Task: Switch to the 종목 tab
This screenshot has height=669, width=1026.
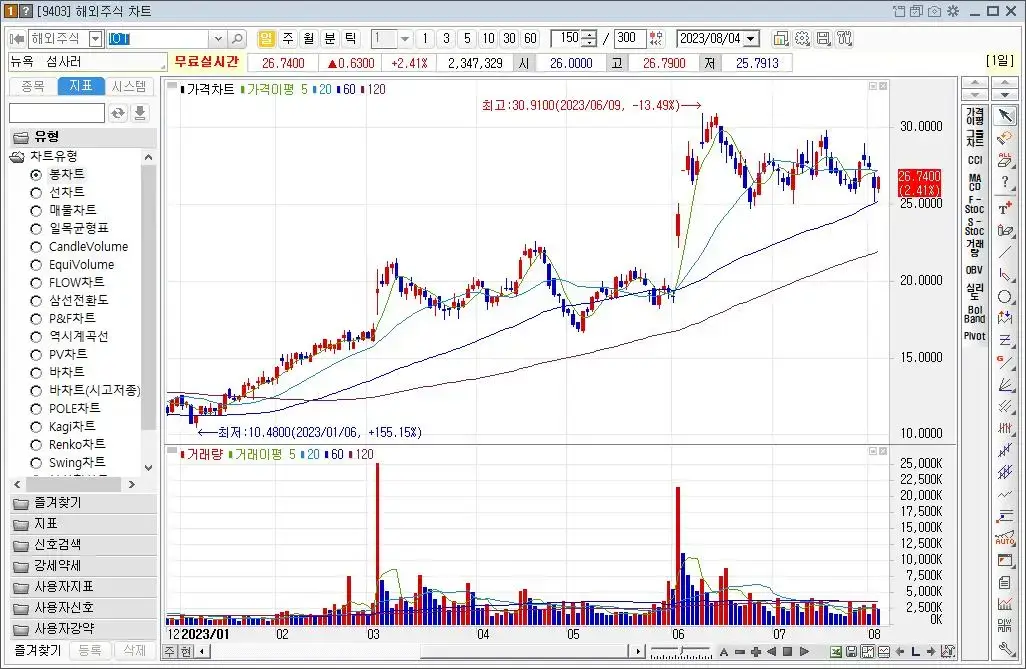Action: [33, 86]
